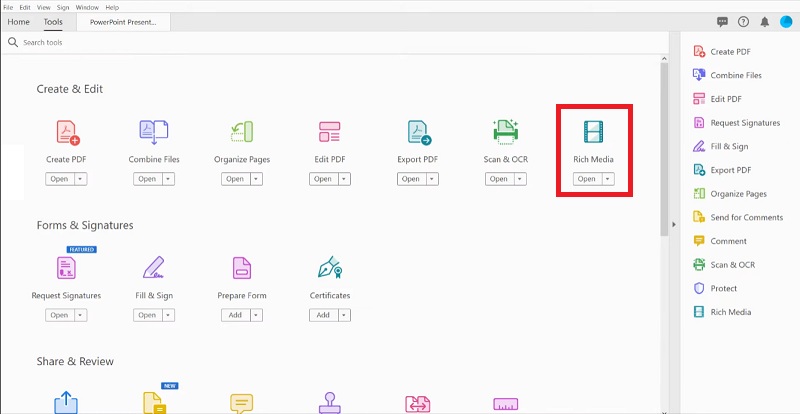
Task: Click Request Signatures in right sidebar
Action: (x=736, y=123)
